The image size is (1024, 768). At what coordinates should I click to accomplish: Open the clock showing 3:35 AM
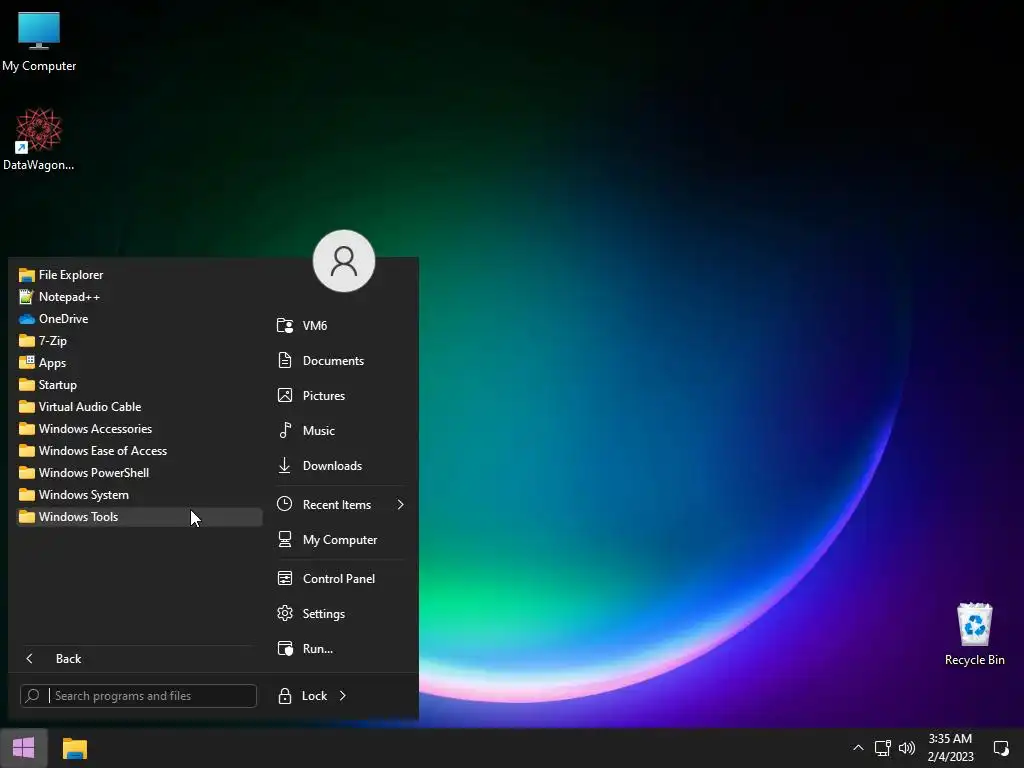click(x=950, y=748)
